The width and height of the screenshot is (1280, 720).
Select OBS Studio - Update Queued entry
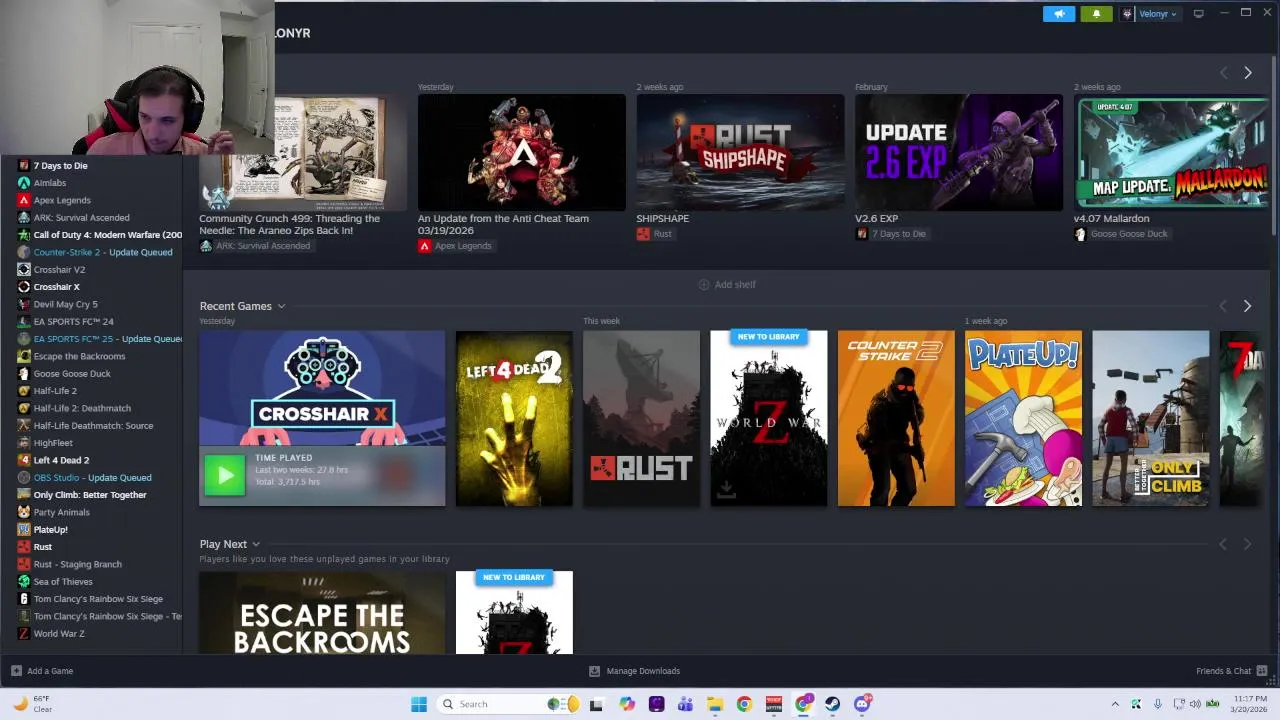[95, 477]
